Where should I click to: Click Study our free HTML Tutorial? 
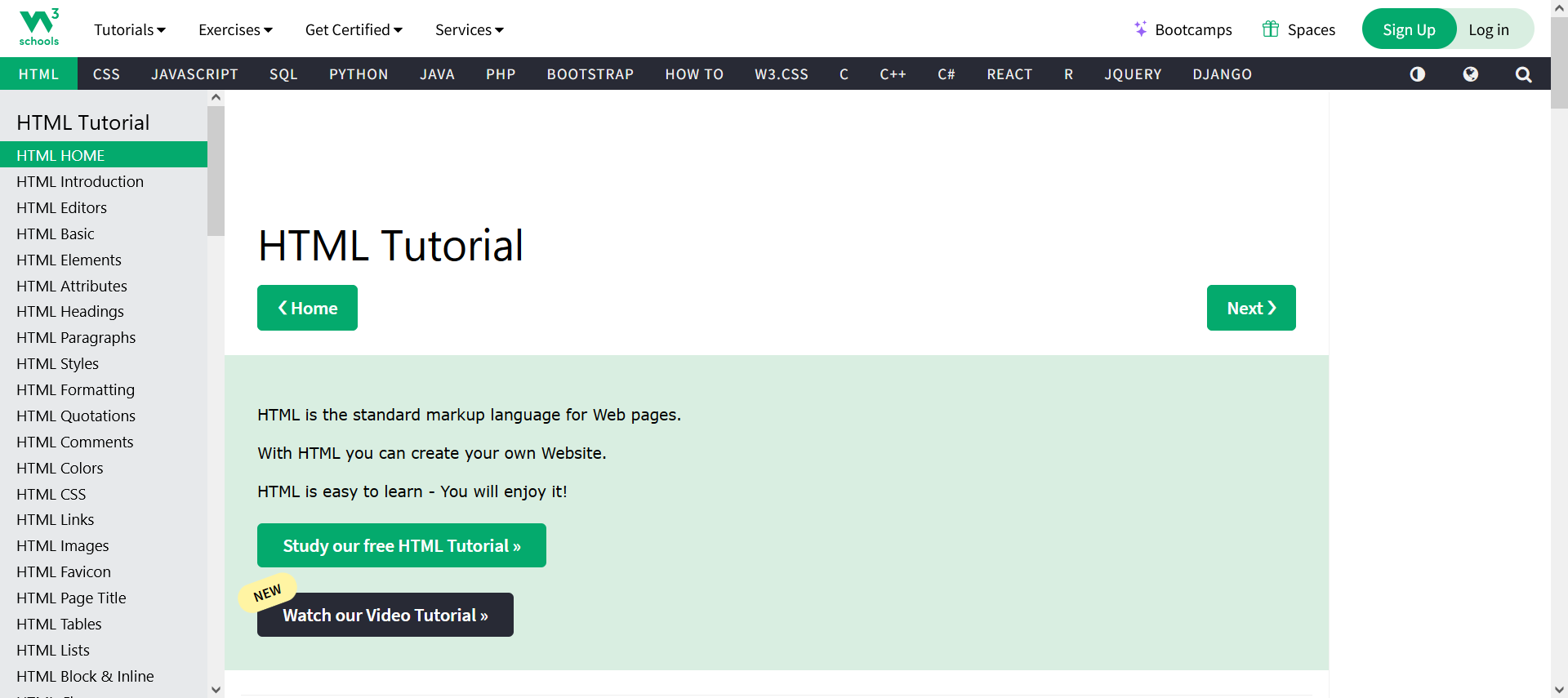(x=402, y=545)
